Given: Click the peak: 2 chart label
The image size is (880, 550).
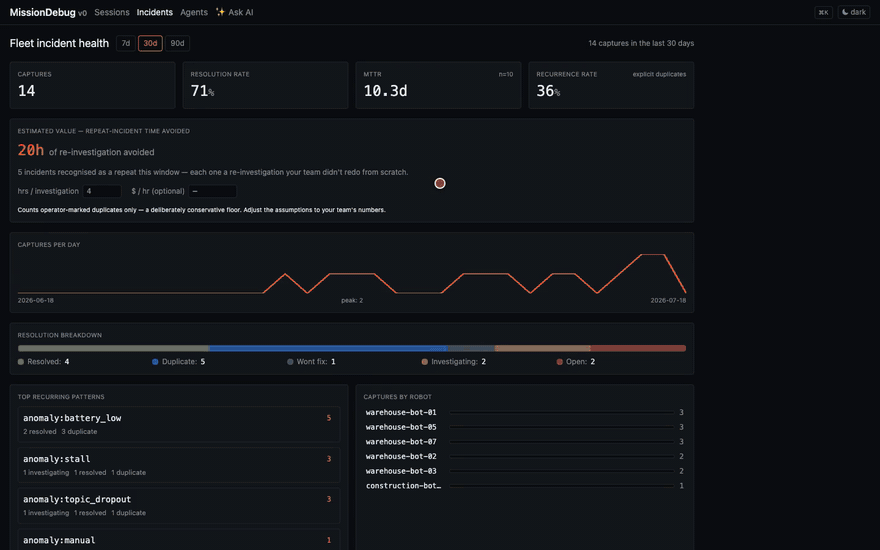Looking at the screenshot, I should tap(352, 300).
